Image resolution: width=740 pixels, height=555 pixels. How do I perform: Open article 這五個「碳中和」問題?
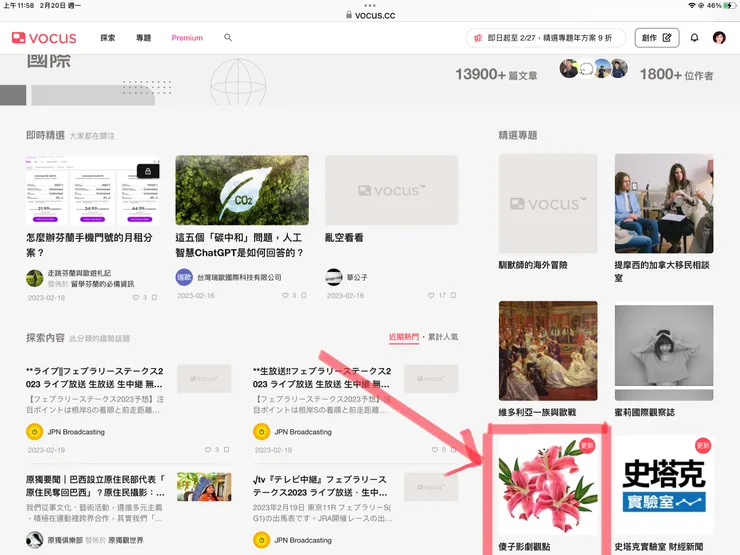(x=240, y=245)
